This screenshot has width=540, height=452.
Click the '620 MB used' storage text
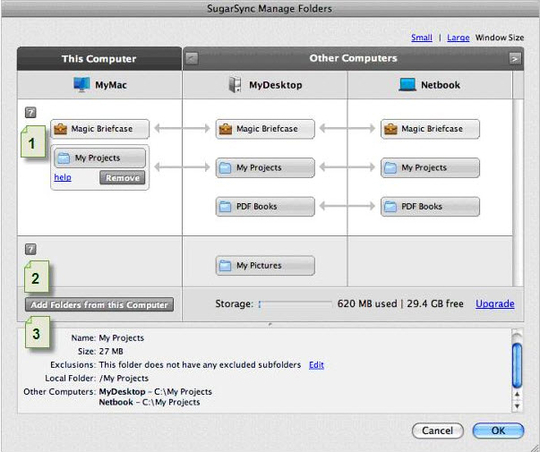[367, 304]
